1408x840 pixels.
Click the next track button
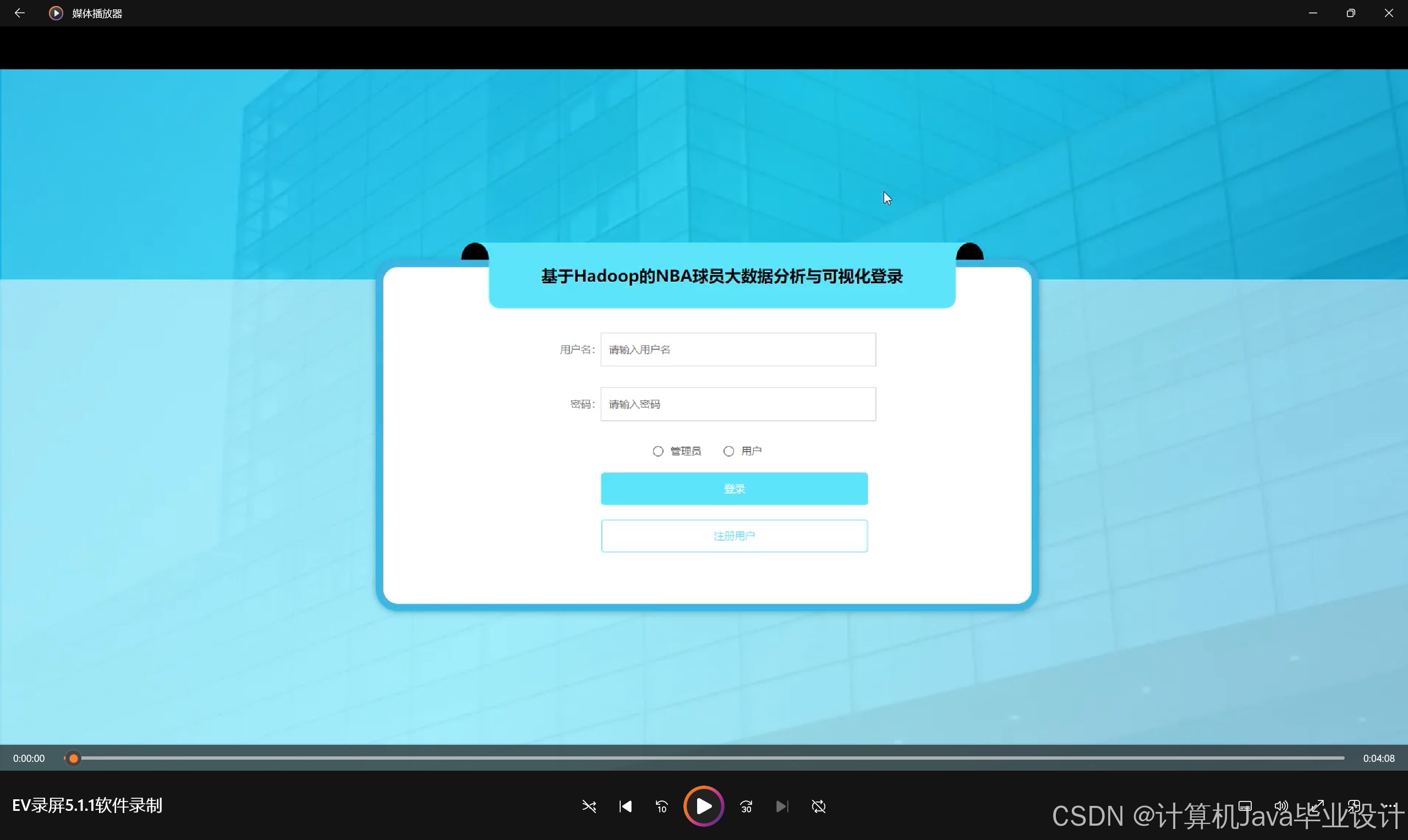tap(782, 806)
